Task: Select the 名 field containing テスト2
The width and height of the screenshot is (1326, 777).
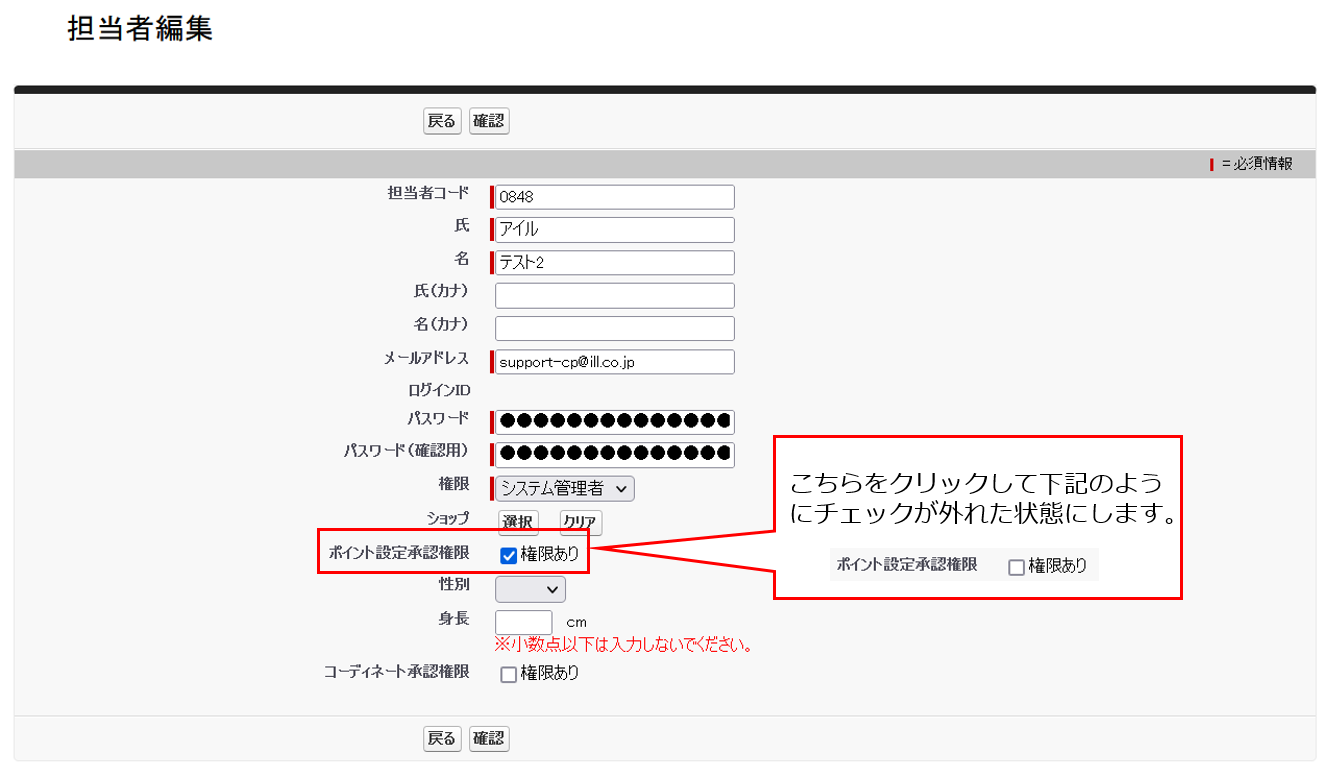Action: click(614, 263)
